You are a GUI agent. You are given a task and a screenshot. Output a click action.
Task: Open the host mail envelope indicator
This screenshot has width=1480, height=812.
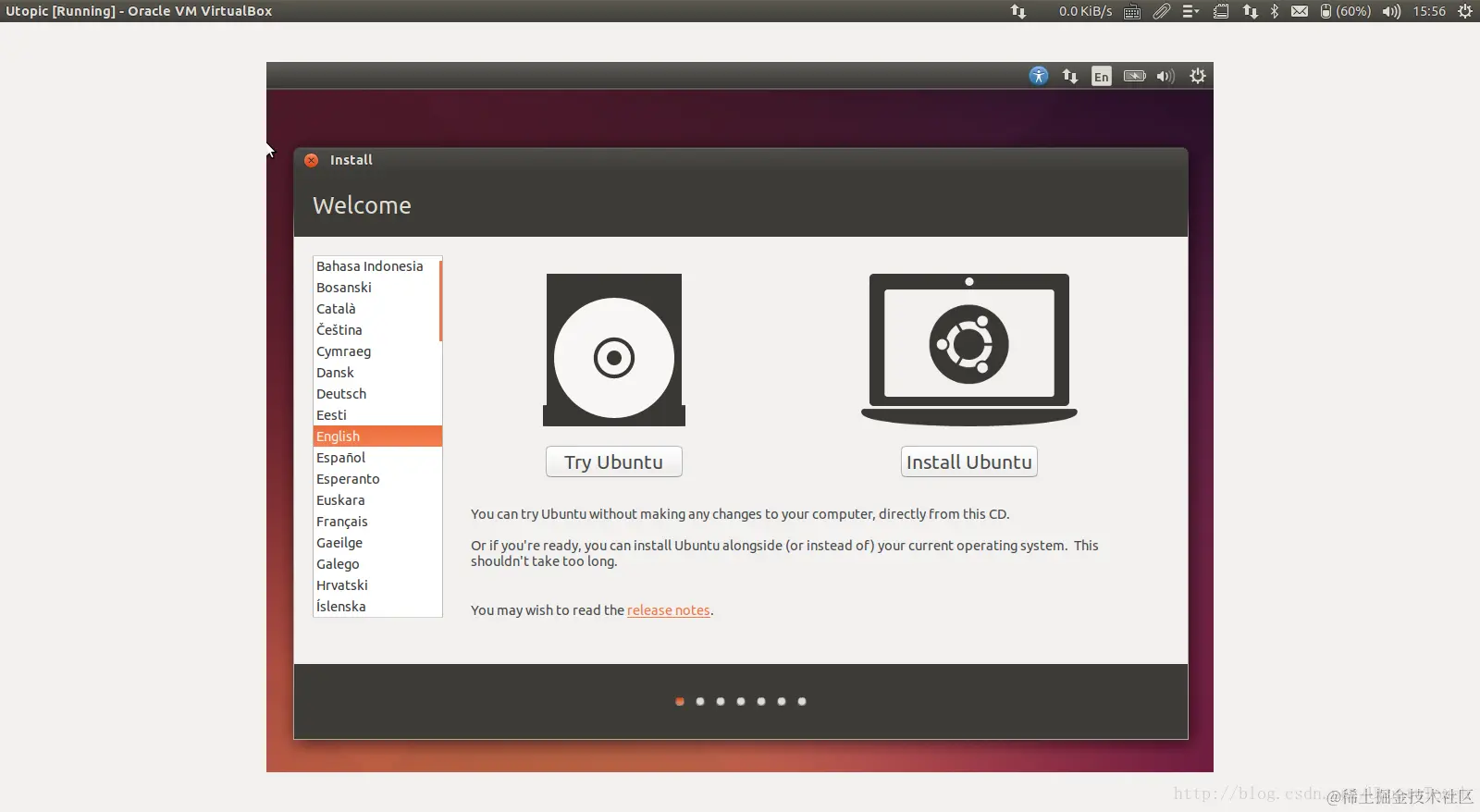1300,11
